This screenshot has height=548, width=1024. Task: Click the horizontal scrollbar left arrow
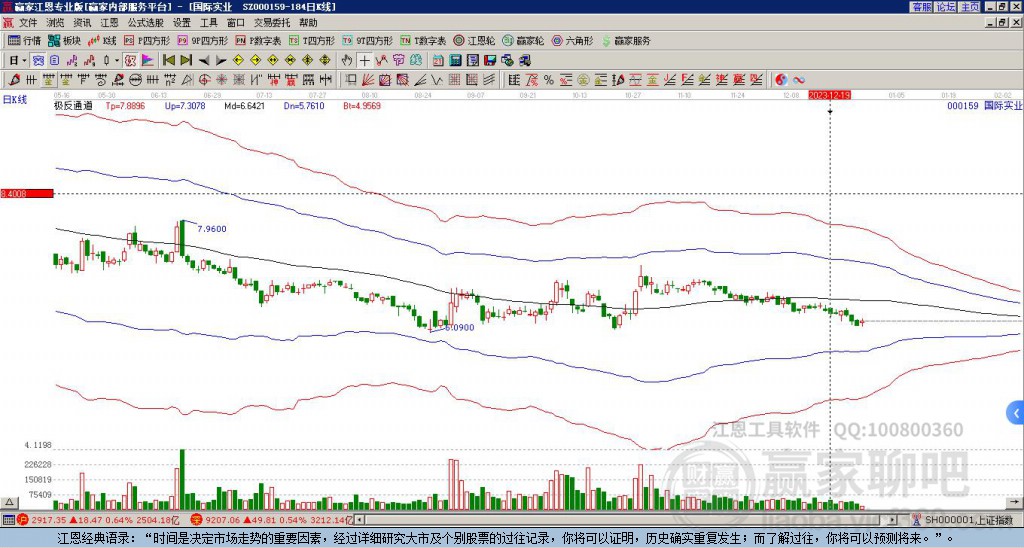[x=359, y=520]
